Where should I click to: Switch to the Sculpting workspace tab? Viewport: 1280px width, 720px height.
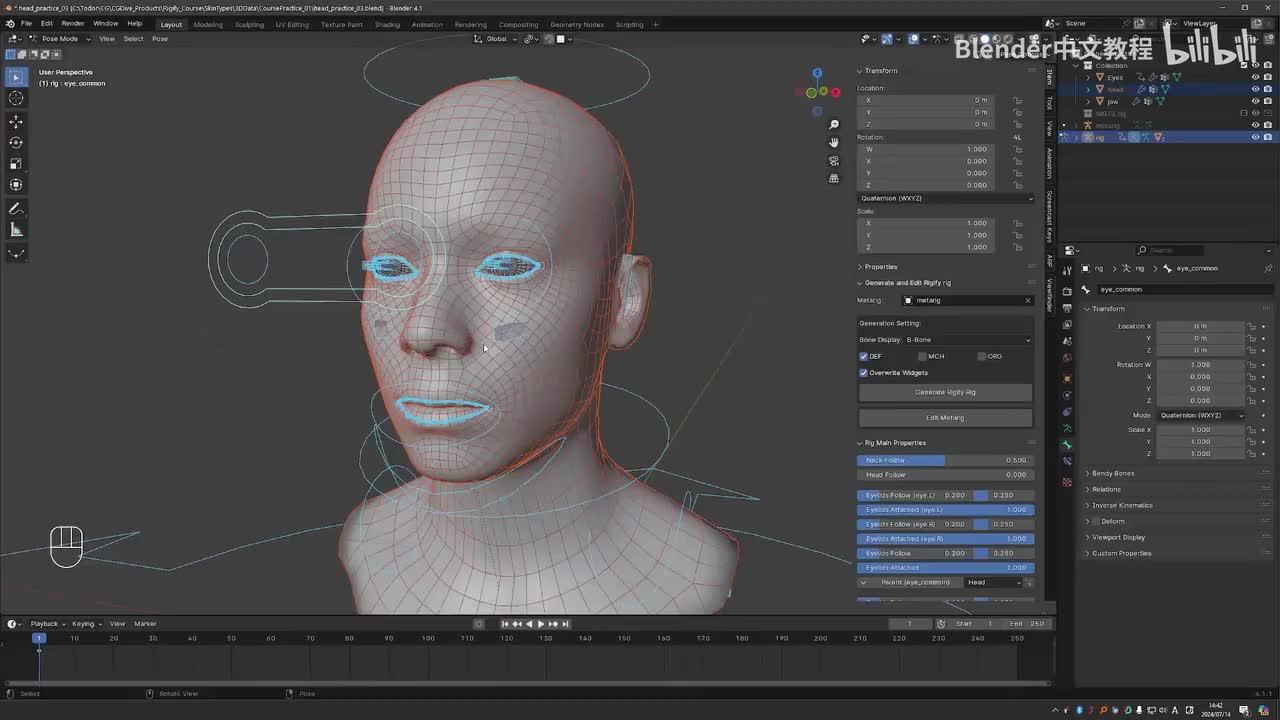click(249, 24)
